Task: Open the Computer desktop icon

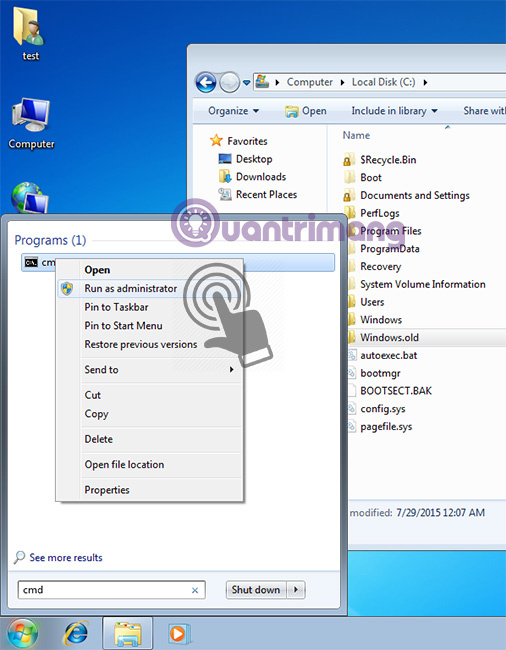Action: click(x=31, y=124)
